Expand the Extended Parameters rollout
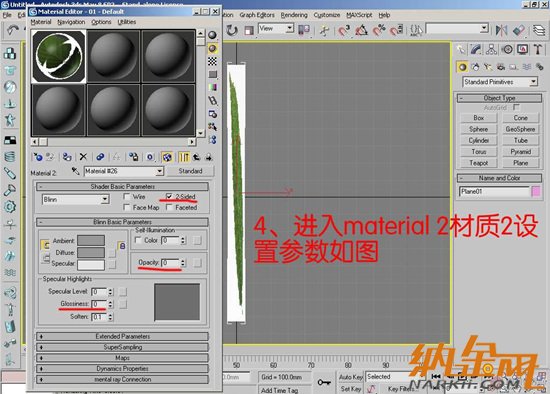 click(x=122, y=336)
